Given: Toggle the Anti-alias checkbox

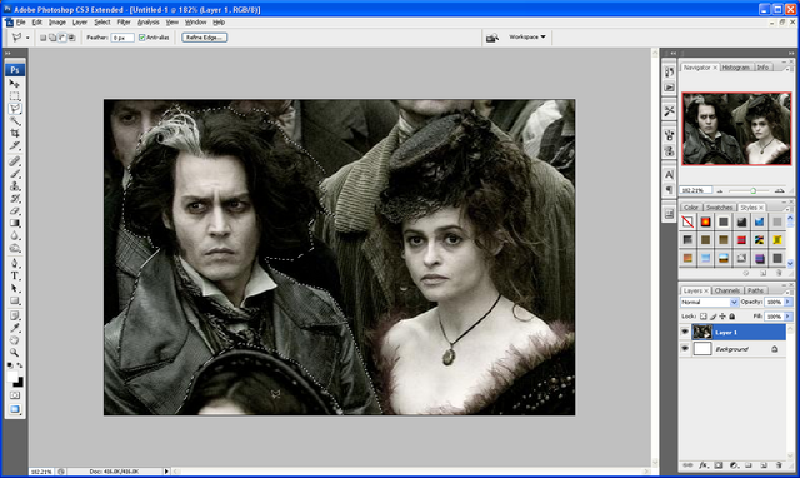Looking at the screenshot, I should [142, 37].
